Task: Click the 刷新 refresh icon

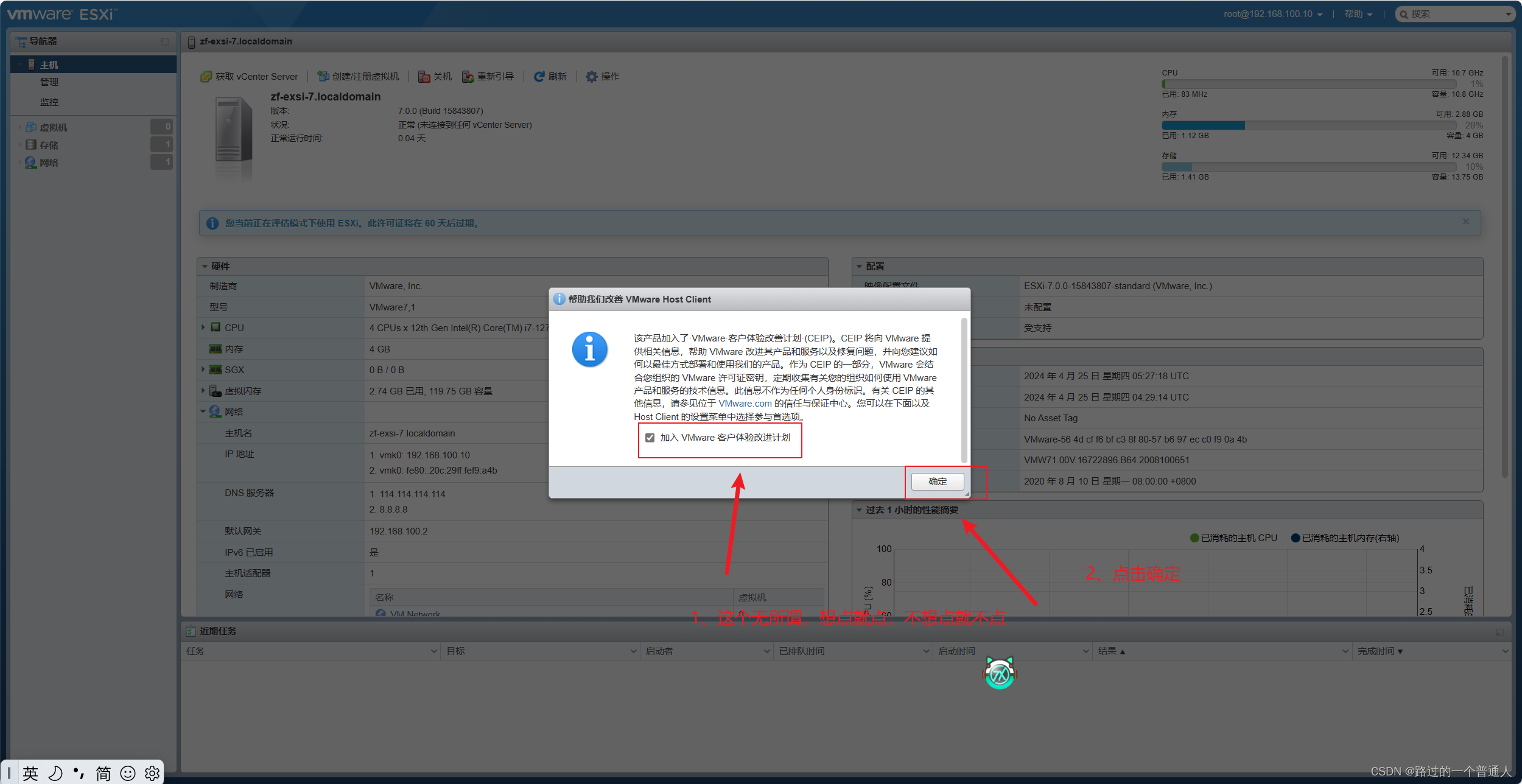Action: (x=539, y=77)
